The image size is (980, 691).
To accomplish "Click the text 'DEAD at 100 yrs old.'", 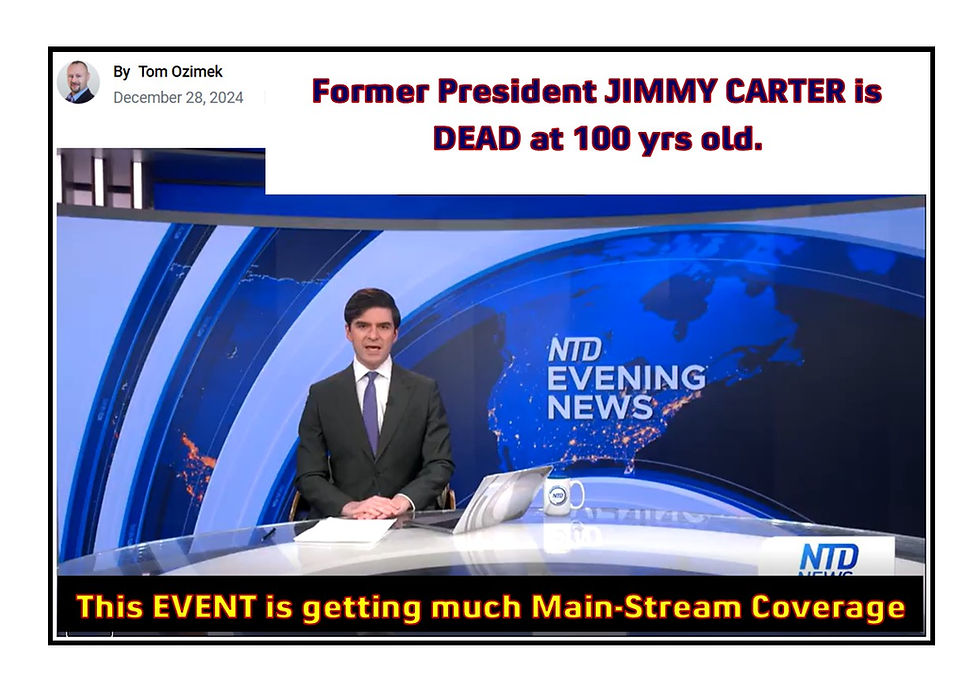I will [598, 138].
